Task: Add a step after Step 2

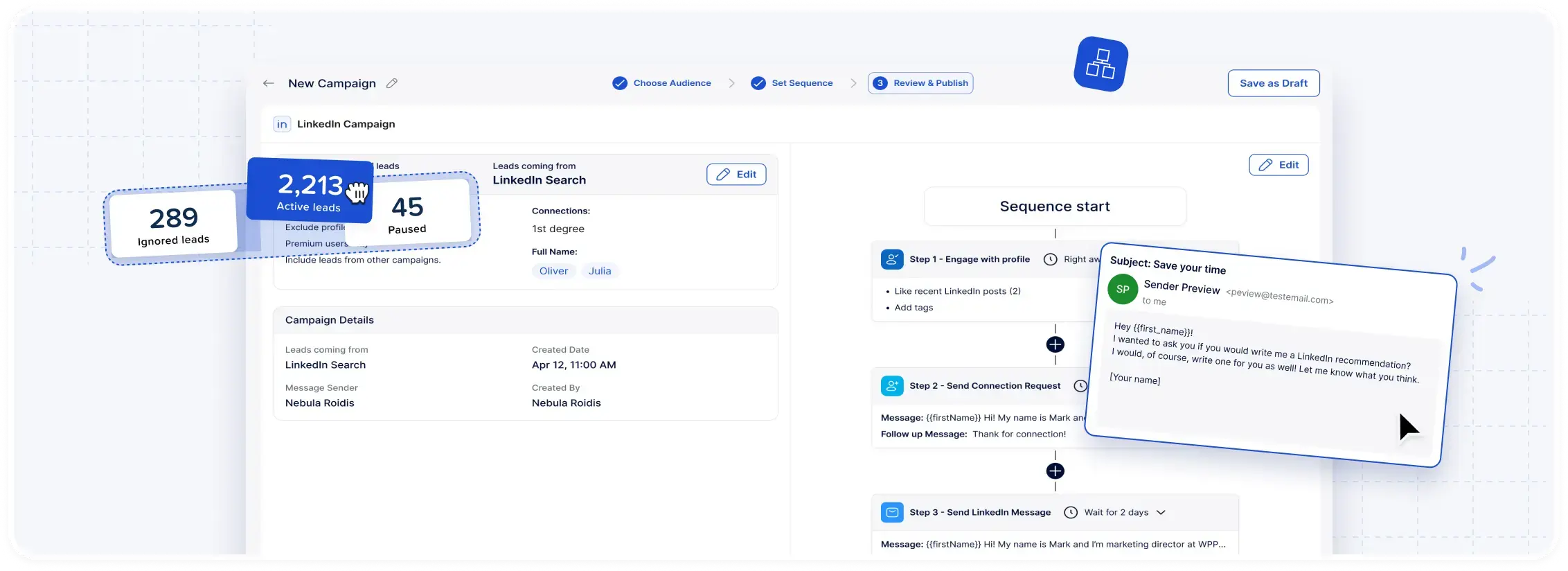Action: click(1055, 471)
